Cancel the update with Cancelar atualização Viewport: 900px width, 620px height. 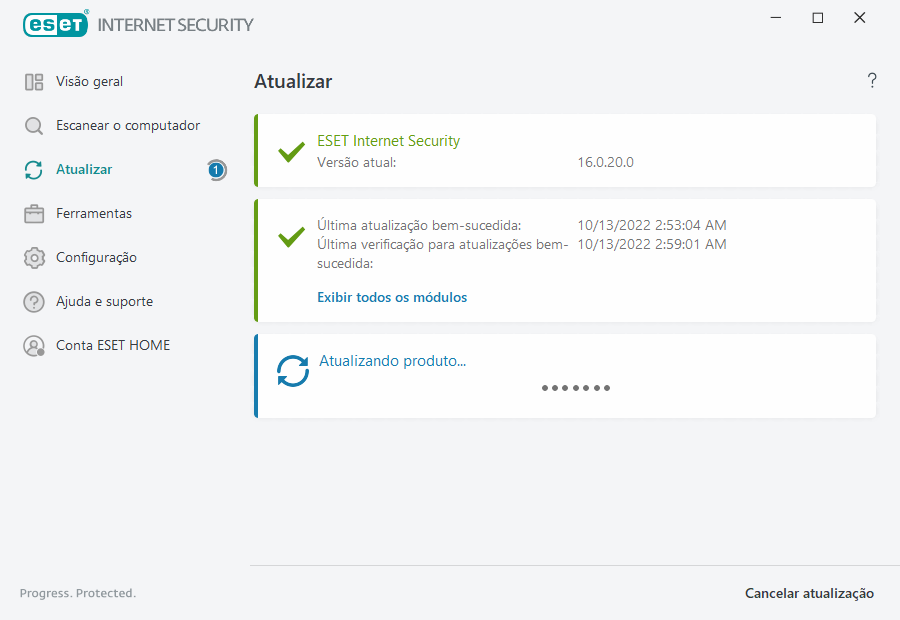(x=809, y=594)
